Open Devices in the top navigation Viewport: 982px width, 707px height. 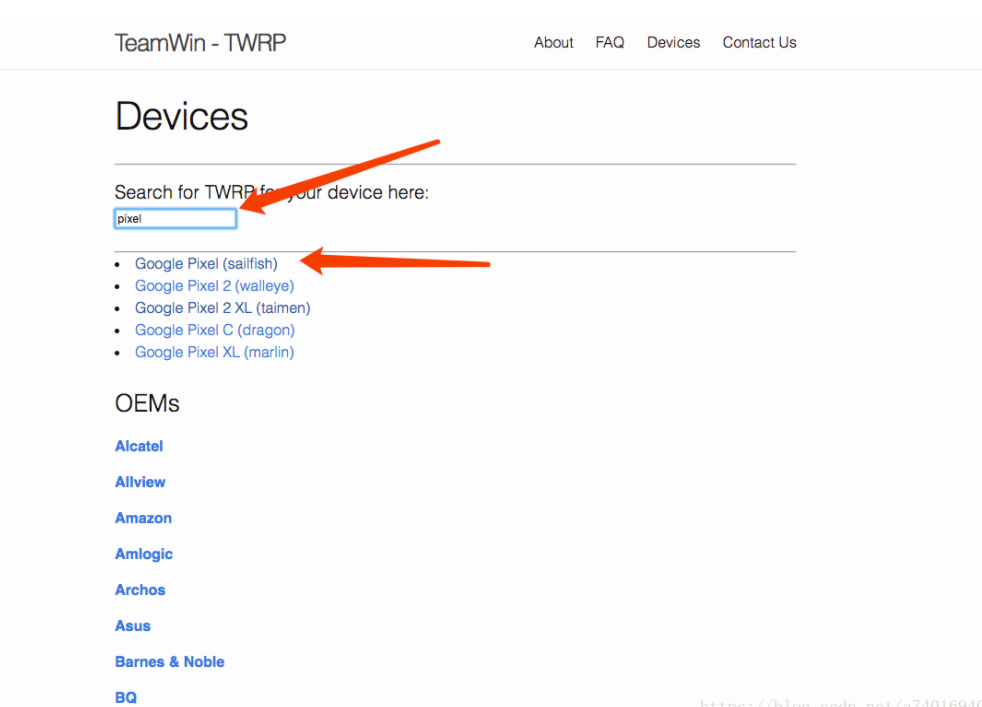(673, 43)
